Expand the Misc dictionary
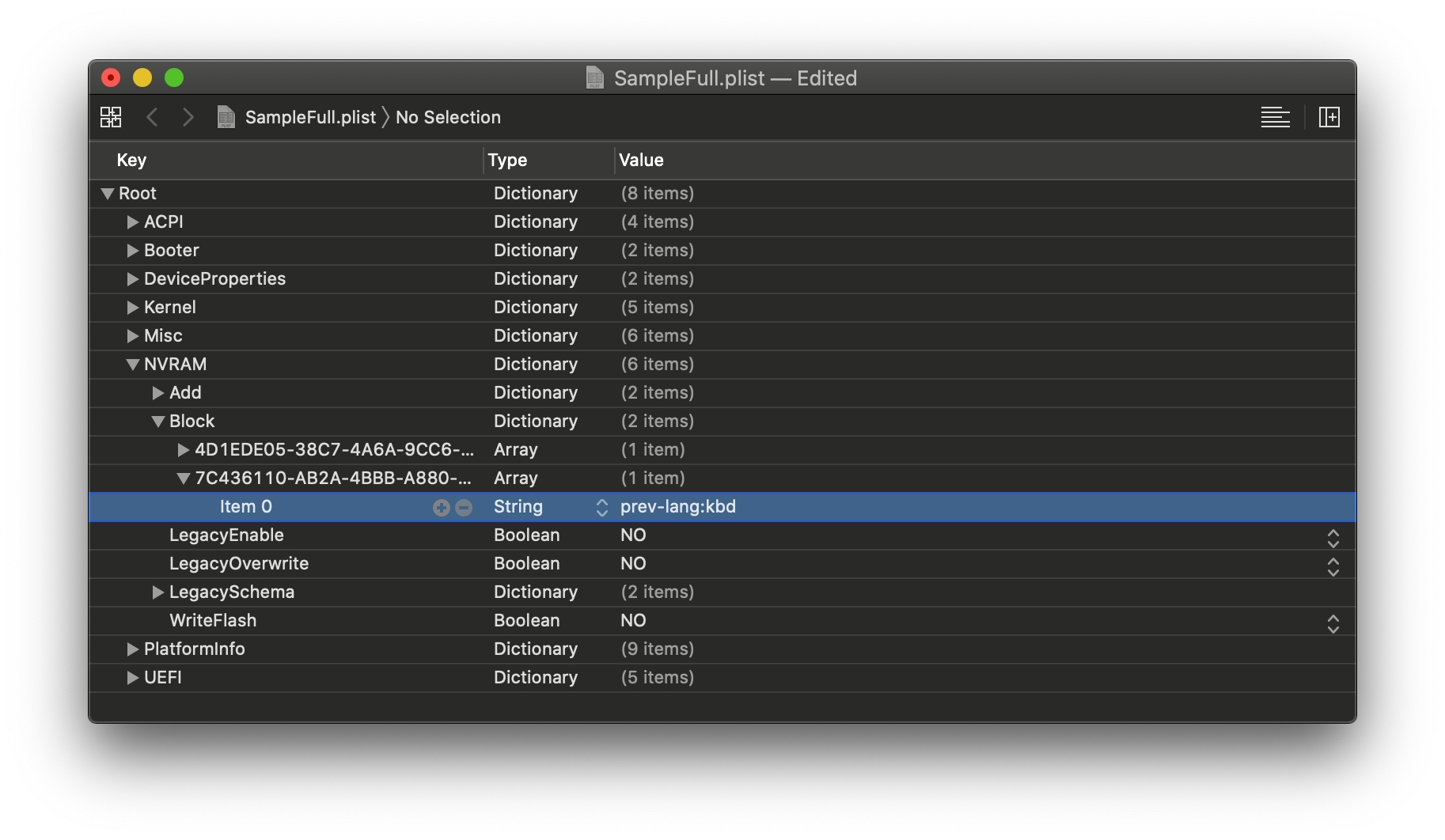 click(x=133, y=336)
